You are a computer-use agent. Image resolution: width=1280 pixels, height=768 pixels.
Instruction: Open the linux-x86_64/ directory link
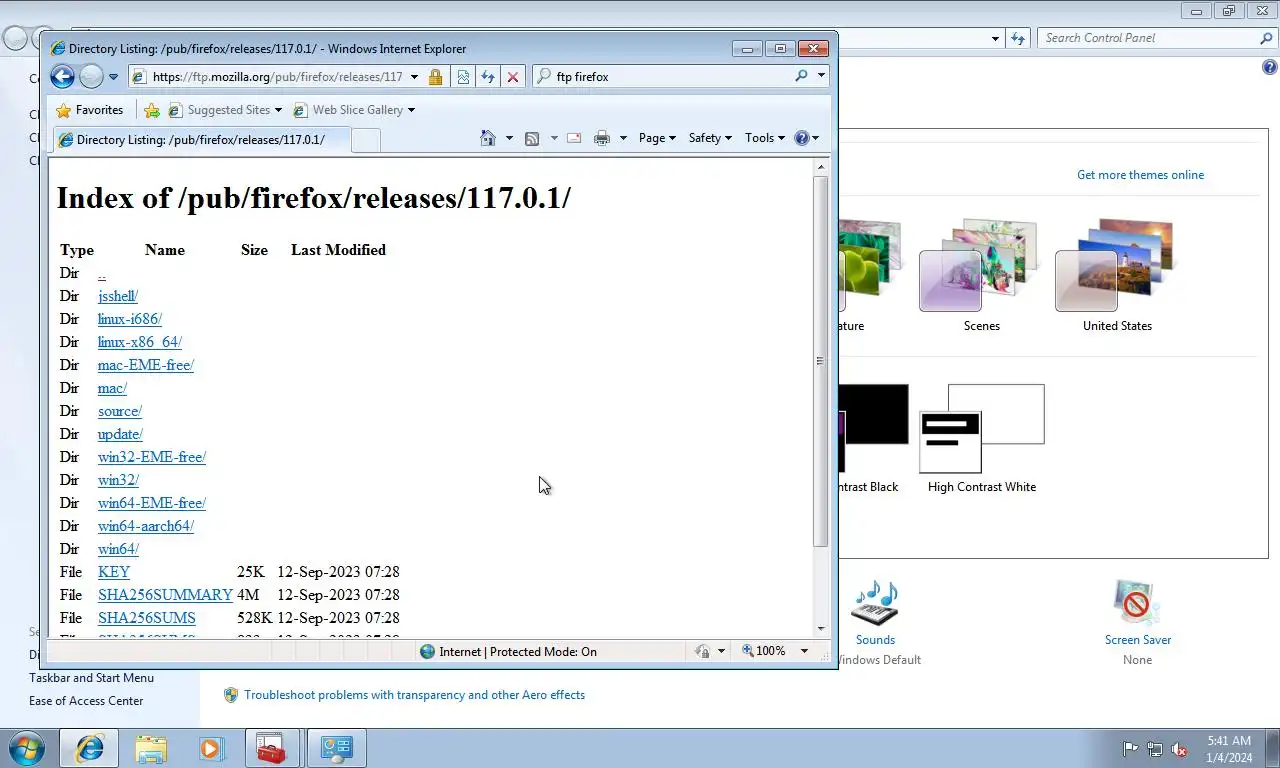pos(140,342)
